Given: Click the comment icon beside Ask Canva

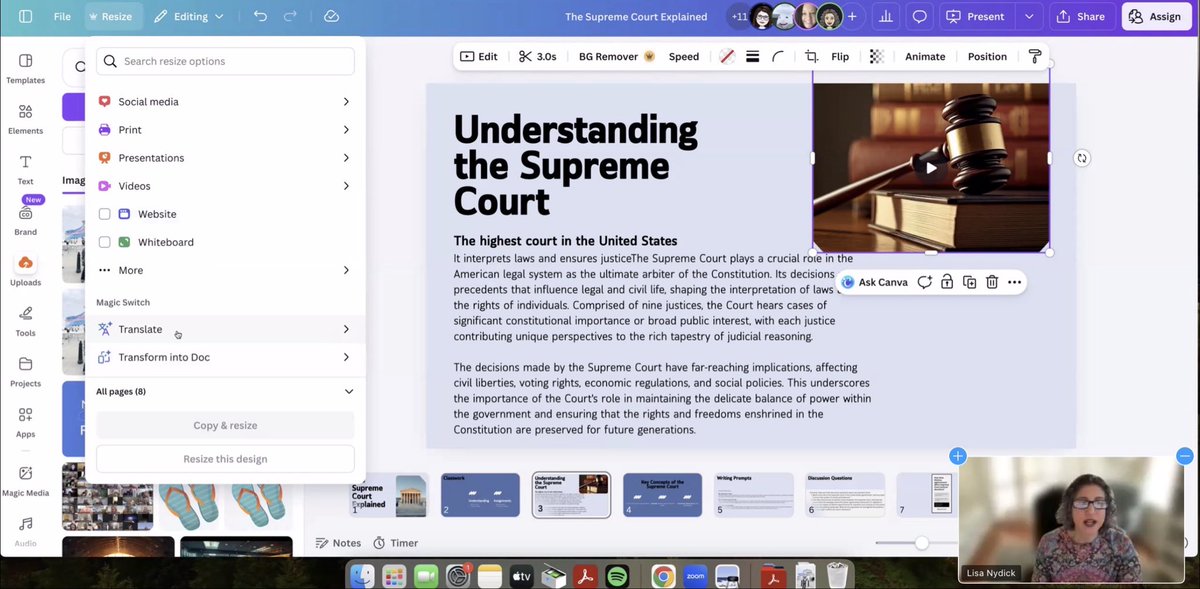Looking at the screenshot, I should (924, 282).
